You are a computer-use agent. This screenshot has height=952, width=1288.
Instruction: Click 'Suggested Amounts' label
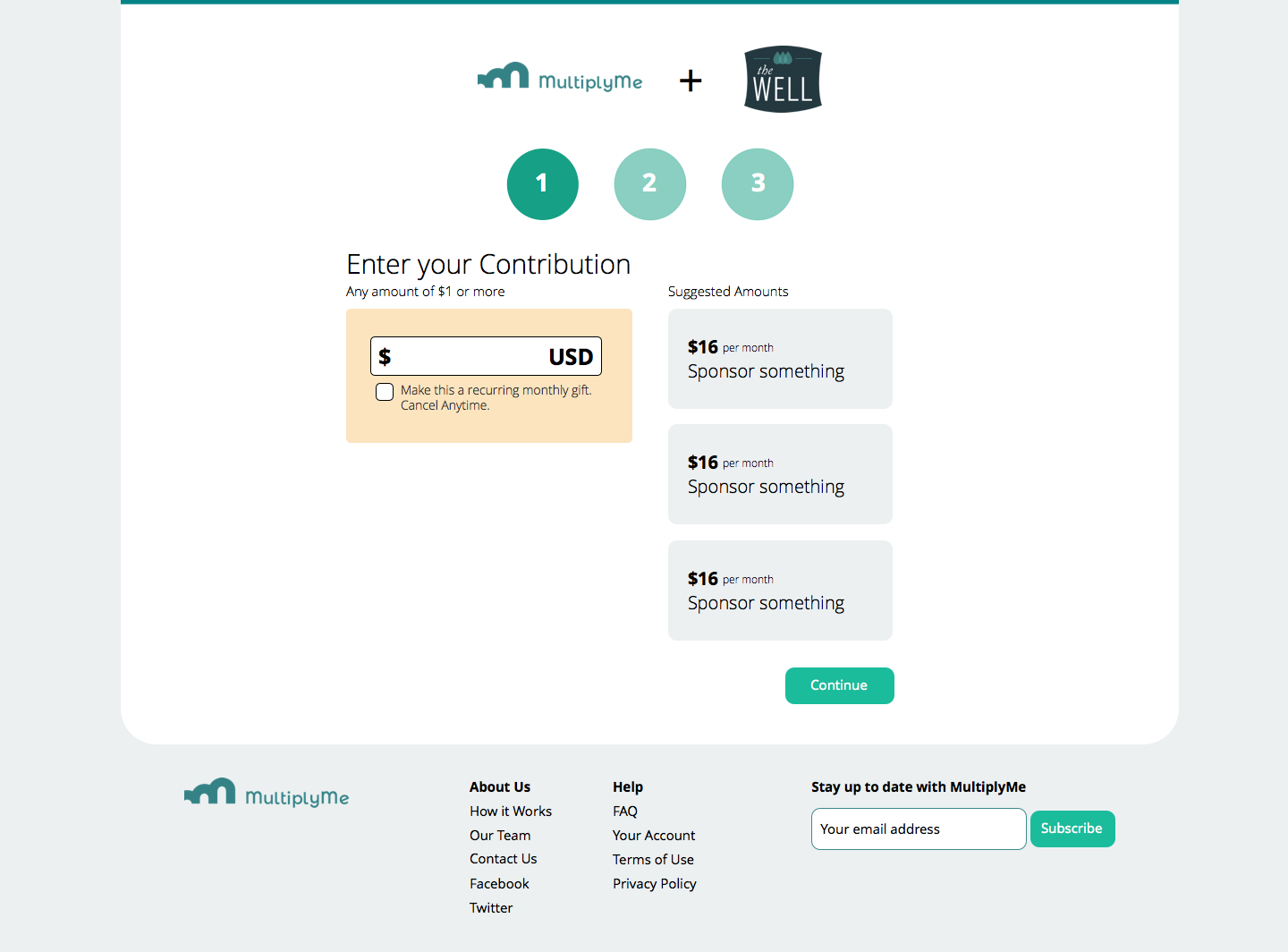(728, 291)
